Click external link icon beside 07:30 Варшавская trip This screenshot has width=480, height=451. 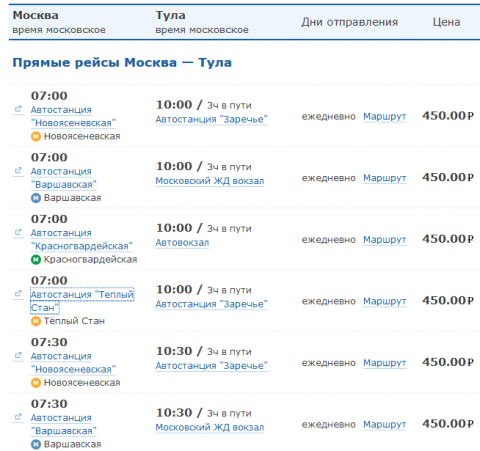tap(18, 417)
